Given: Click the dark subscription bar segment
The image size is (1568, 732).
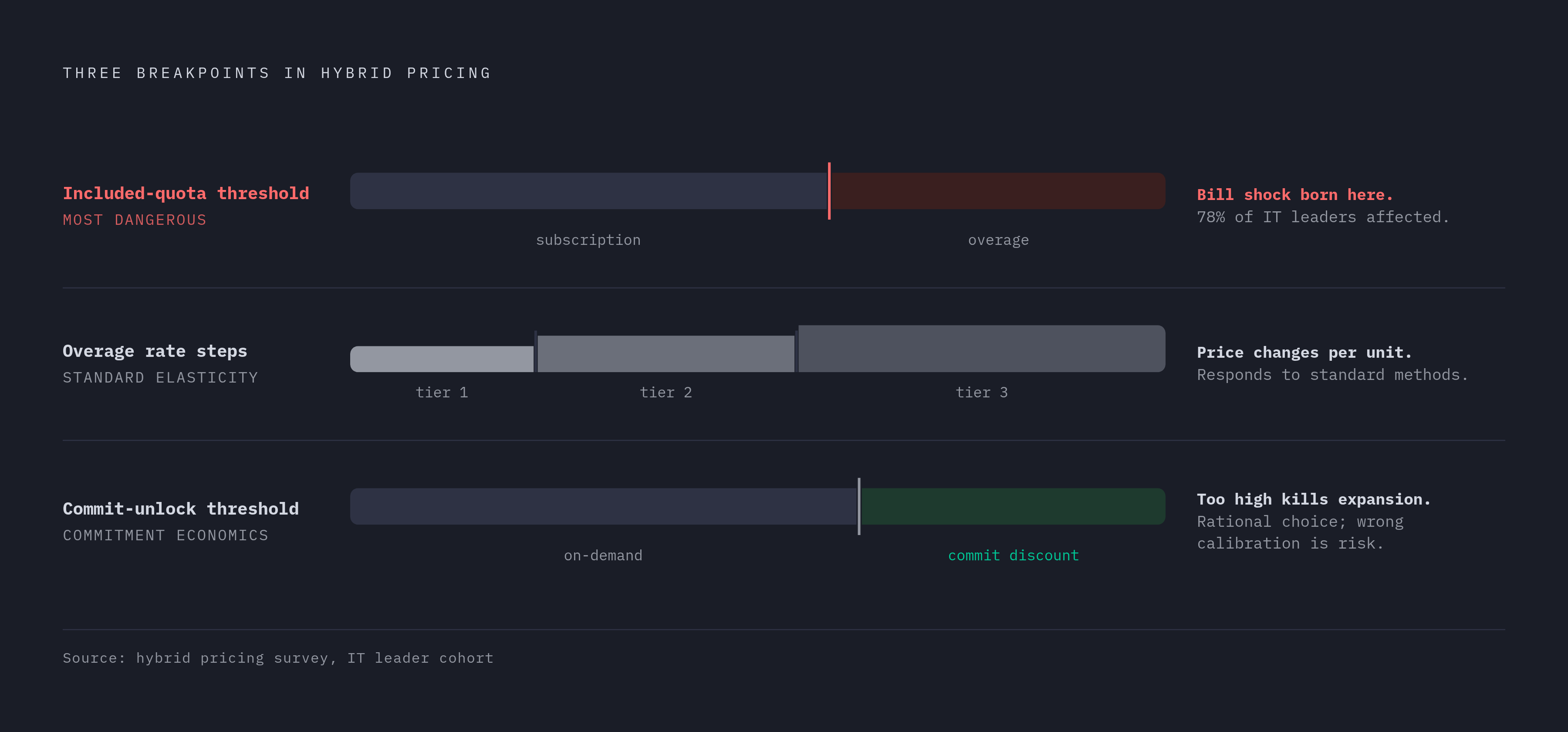Looking at the screenshot, I should coord(588,190).
